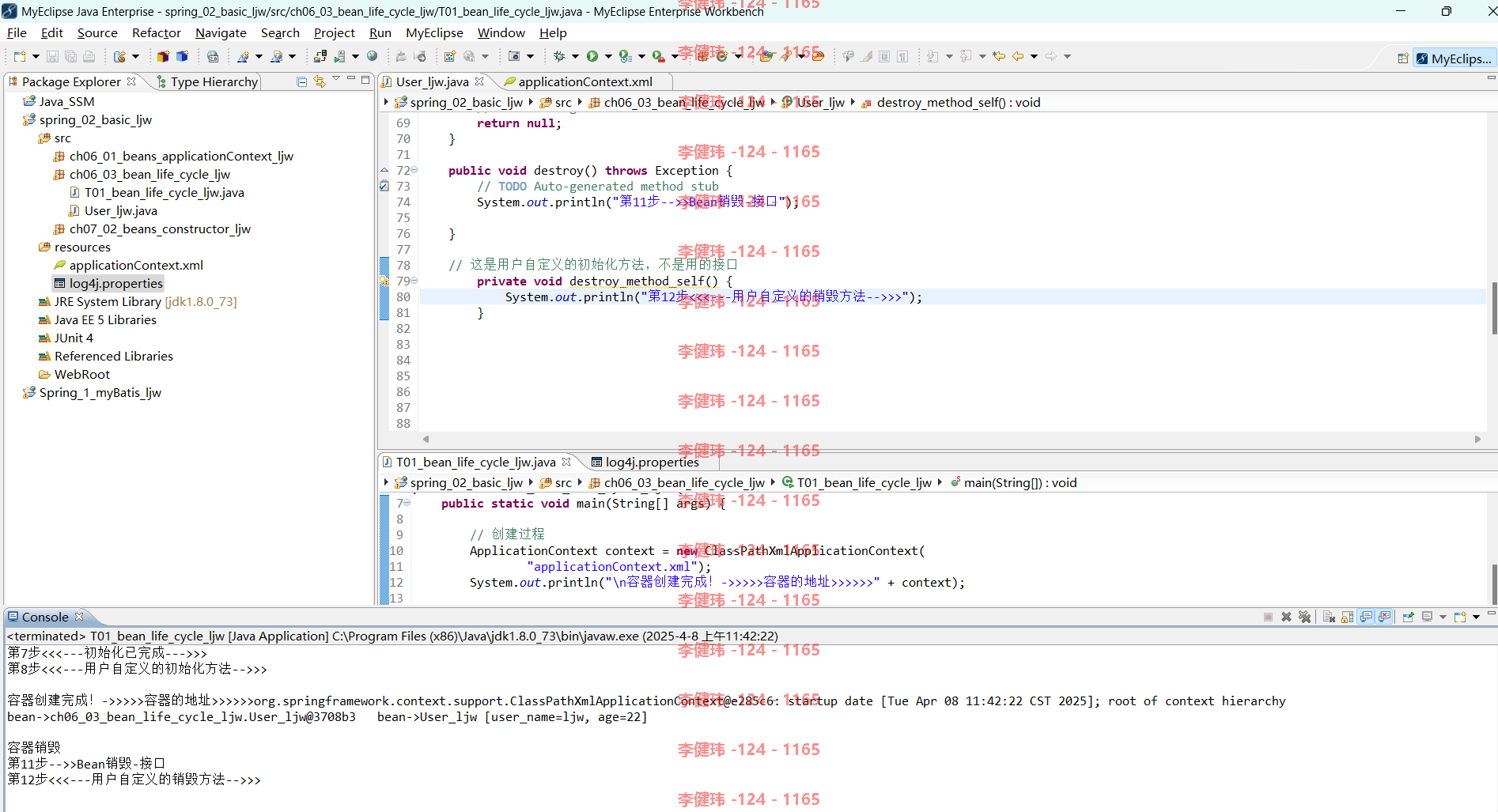Click Pin Console icon

(x=1409, y=617)
